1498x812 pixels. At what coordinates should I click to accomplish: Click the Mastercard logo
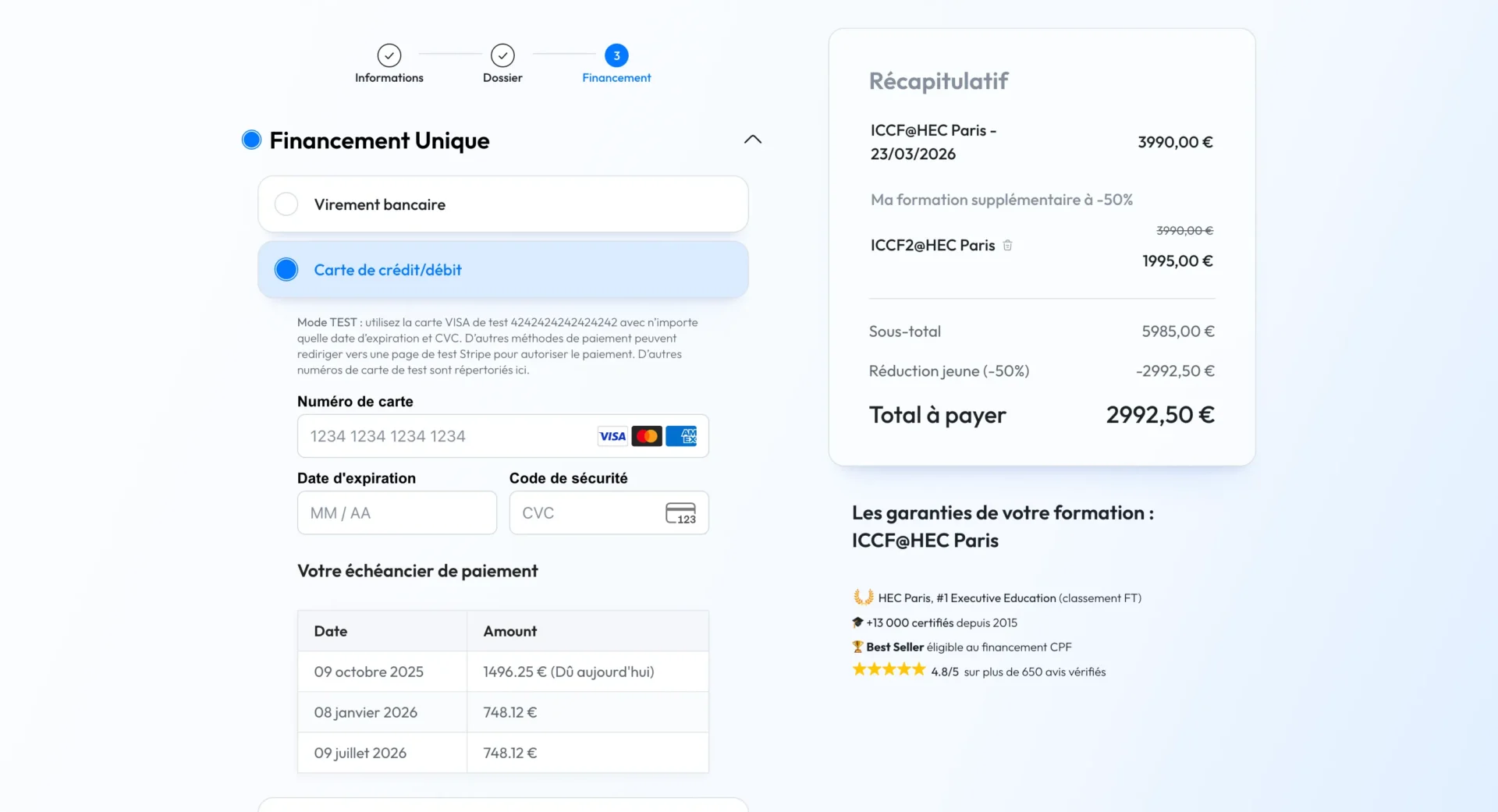coord(647,436)
